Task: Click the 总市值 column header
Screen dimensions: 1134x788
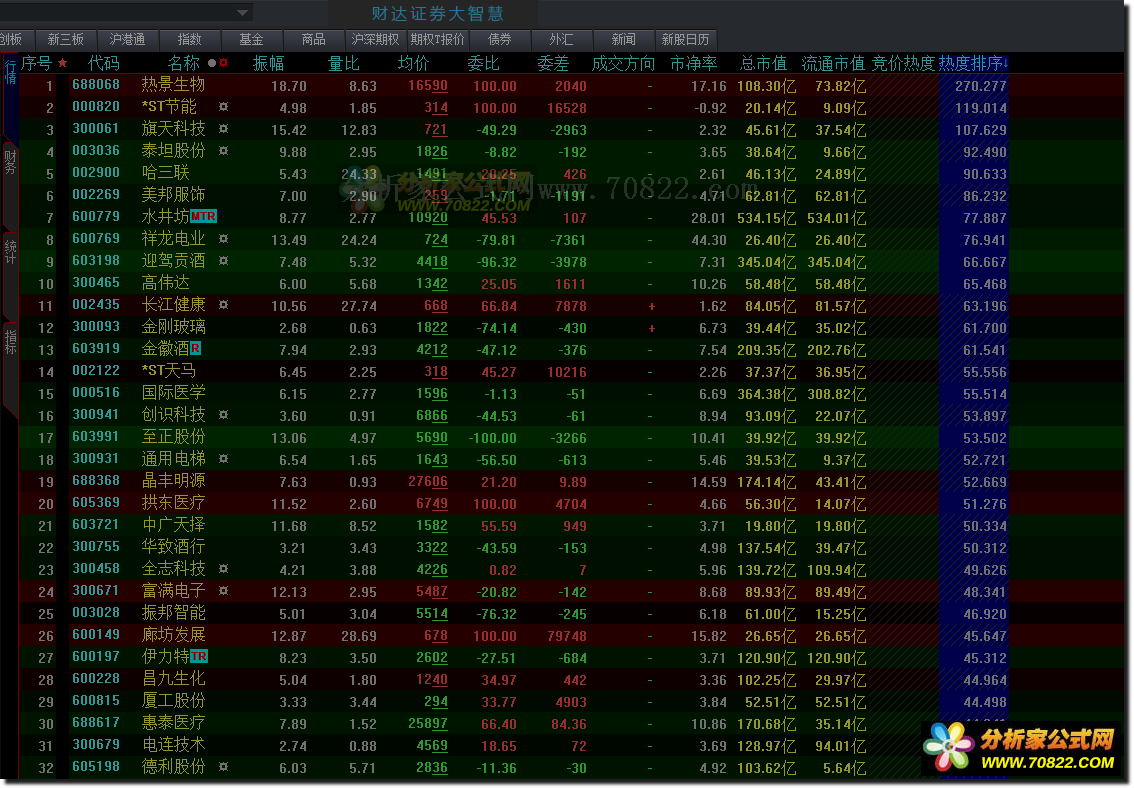Action: (763, 64)
